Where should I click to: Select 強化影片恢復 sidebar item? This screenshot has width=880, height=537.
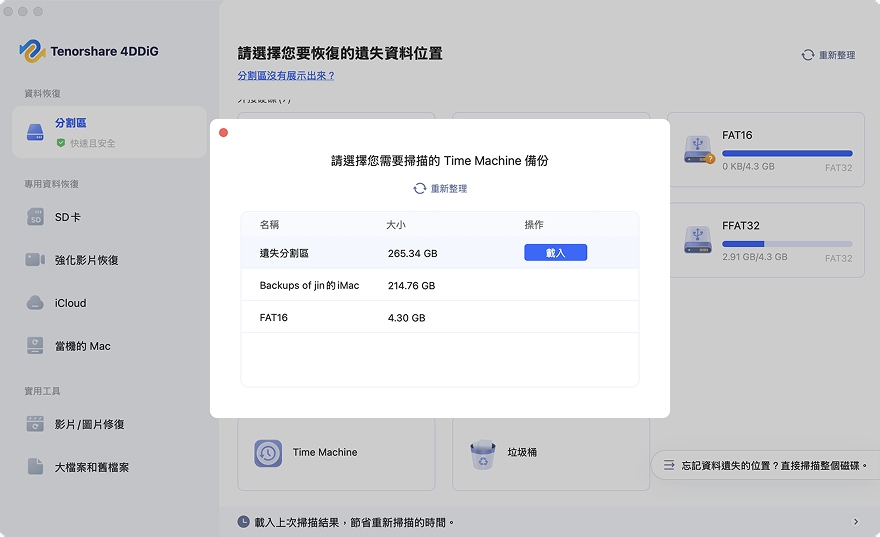(86, 260)
